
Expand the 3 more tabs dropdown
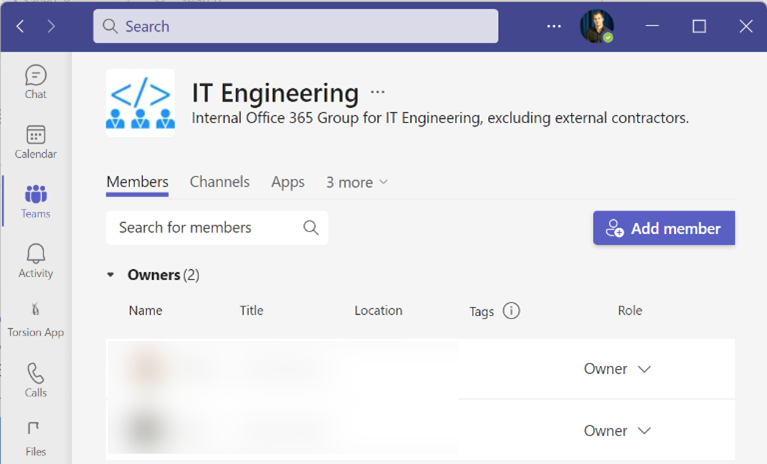pyautogui.click(x=357, y=182)
